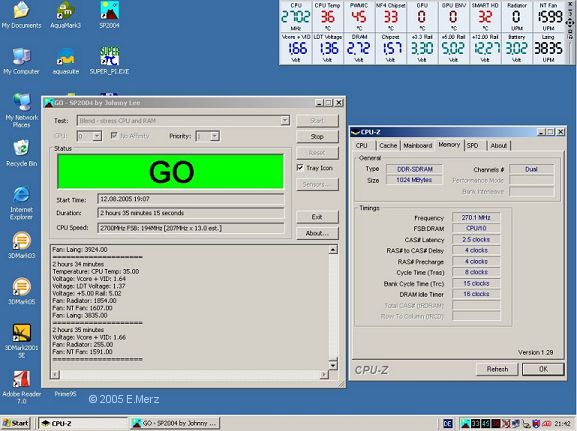Click the Start button in SP2004

click(317, 120)
